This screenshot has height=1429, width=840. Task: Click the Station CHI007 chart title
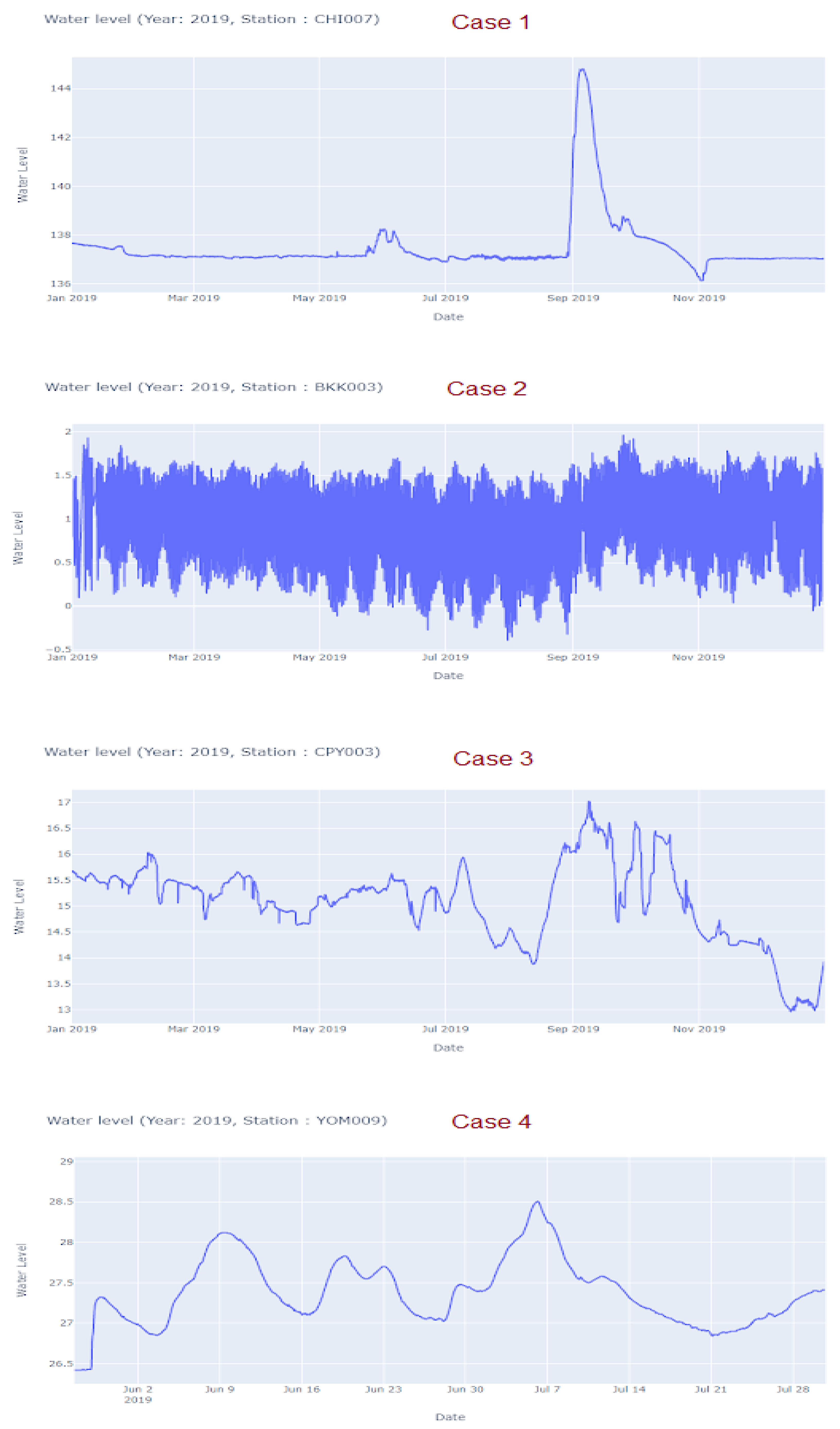[211, 19]
